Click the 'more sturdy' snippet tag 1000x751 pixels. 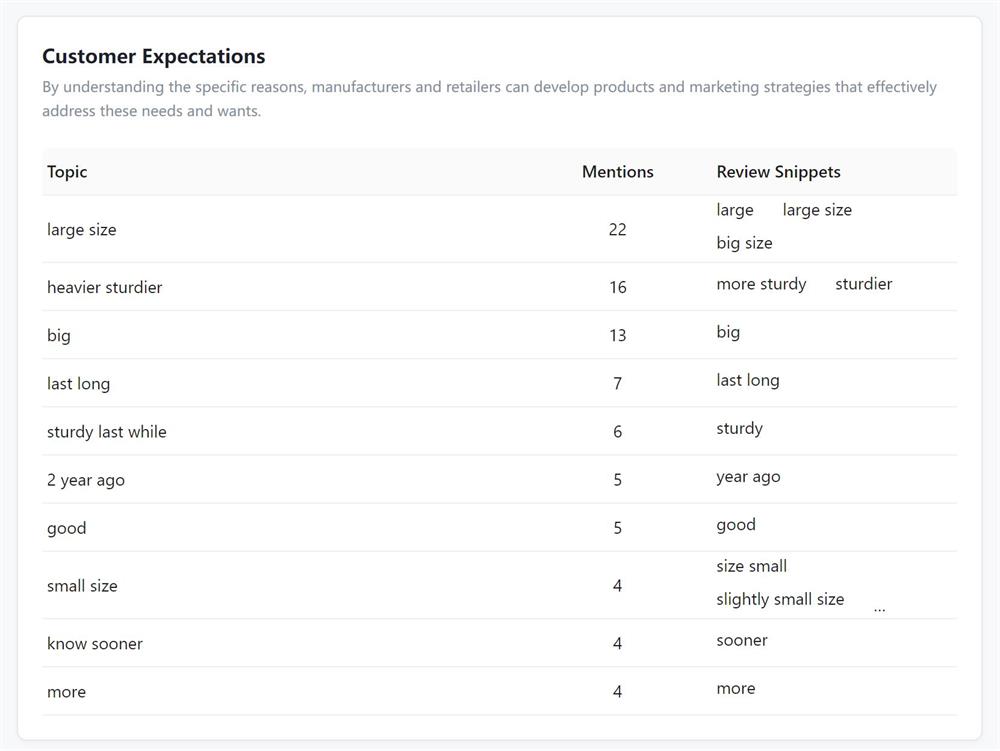pyautogui.click(x=761, y=284)
